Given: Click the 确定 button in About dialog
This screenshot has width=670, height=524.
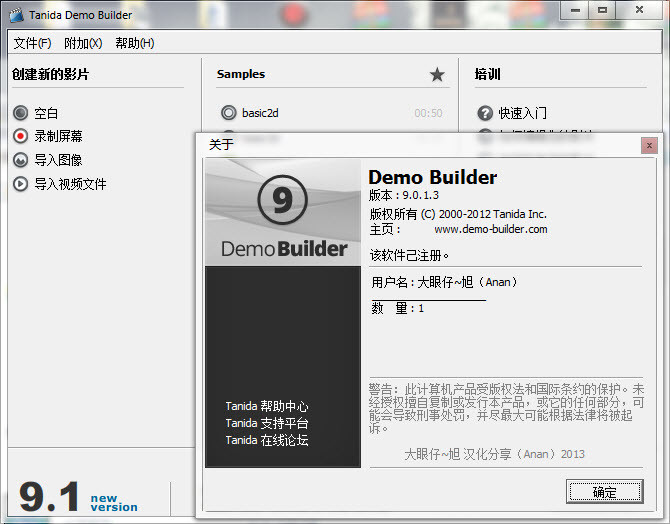Looking at the screenshot, I should point(605,492).
